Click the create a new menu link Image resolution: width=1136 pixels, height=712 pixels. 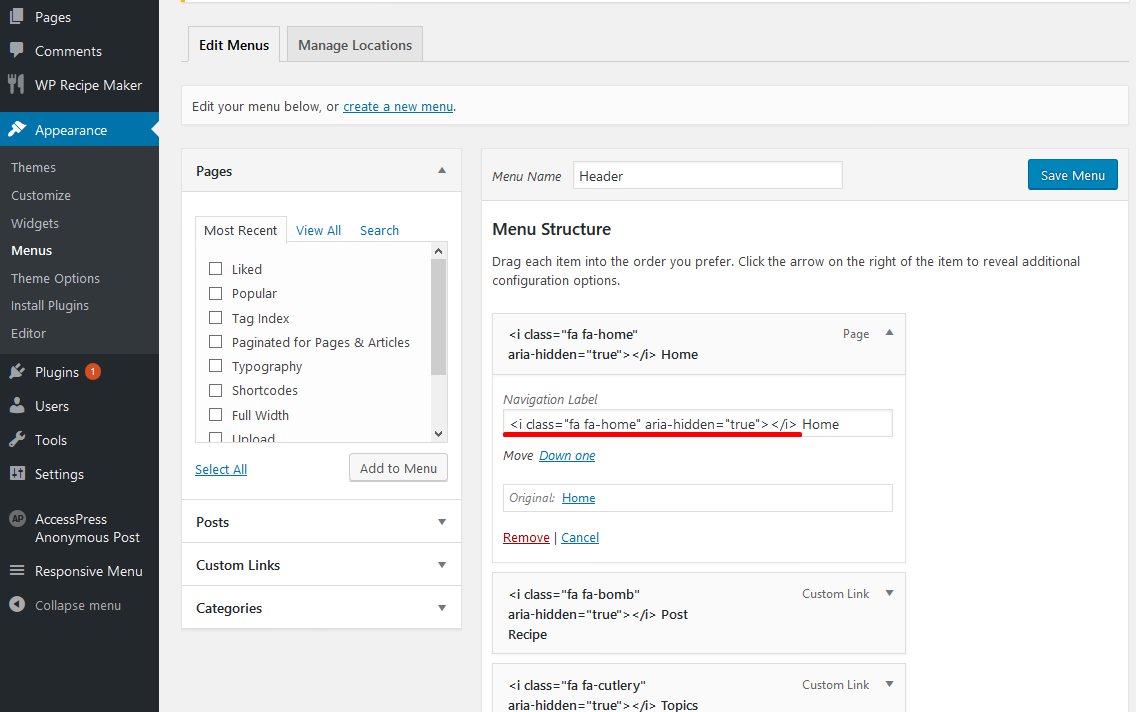coord(398,106)
